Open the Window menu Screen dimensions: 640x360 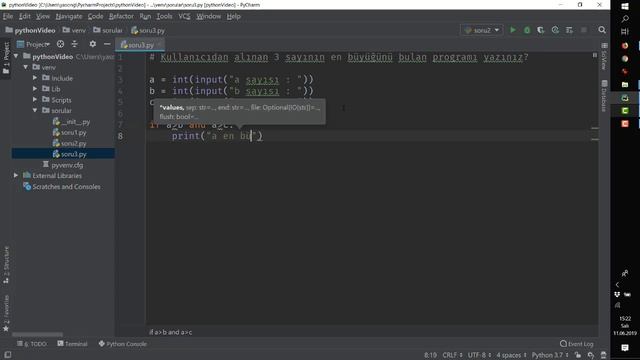pos(208,16)
